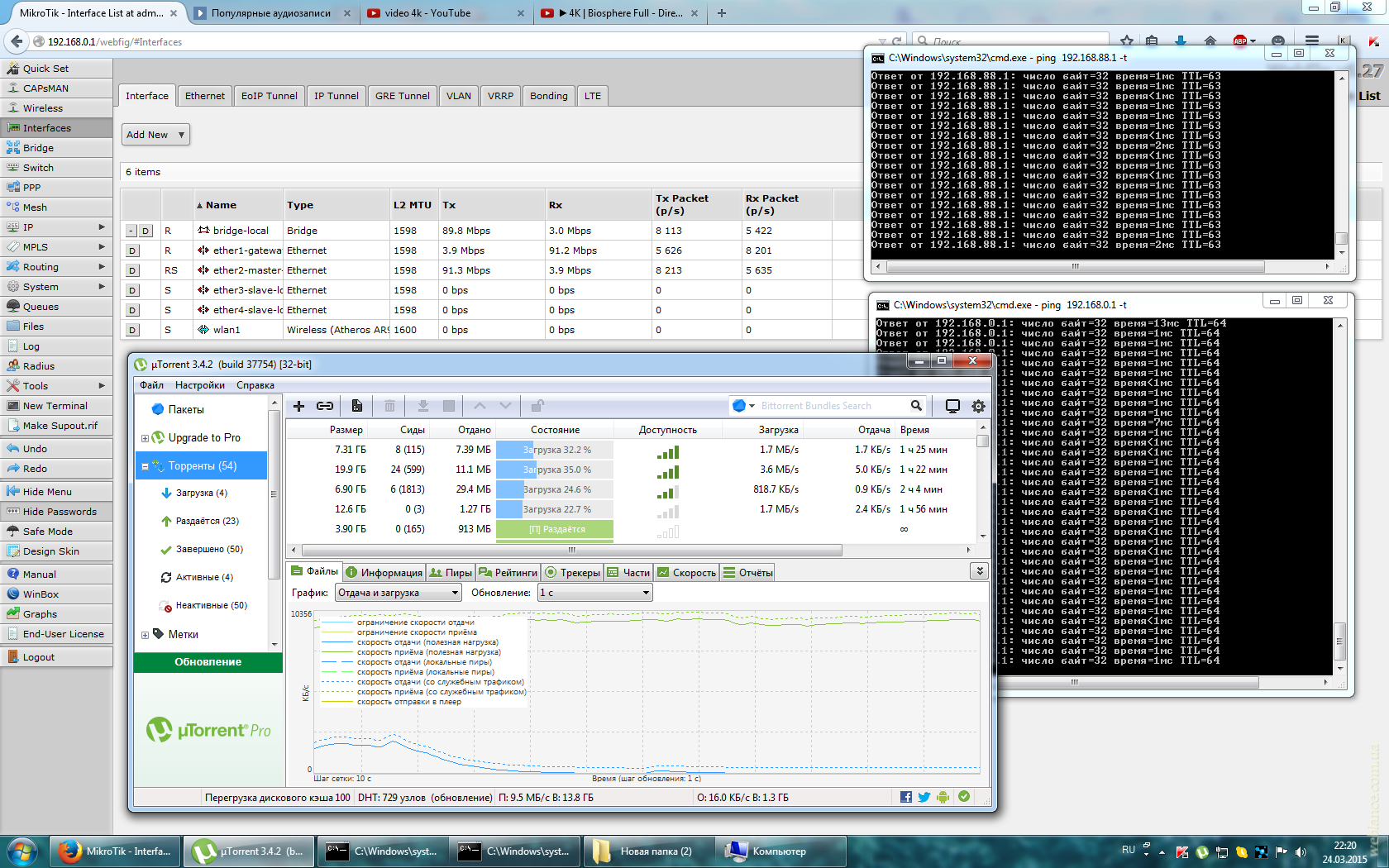This screenshot has width=1389, height=868.
Task: Click the torrent list horizontal scrollbar
Action: pyautogui.click(x=572, y=550)
